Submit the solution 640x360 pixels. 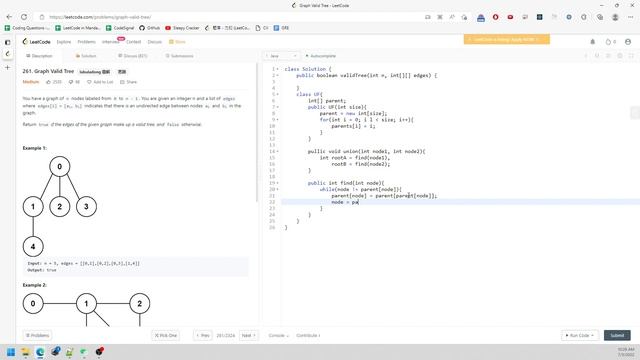[x=617, y=336]
